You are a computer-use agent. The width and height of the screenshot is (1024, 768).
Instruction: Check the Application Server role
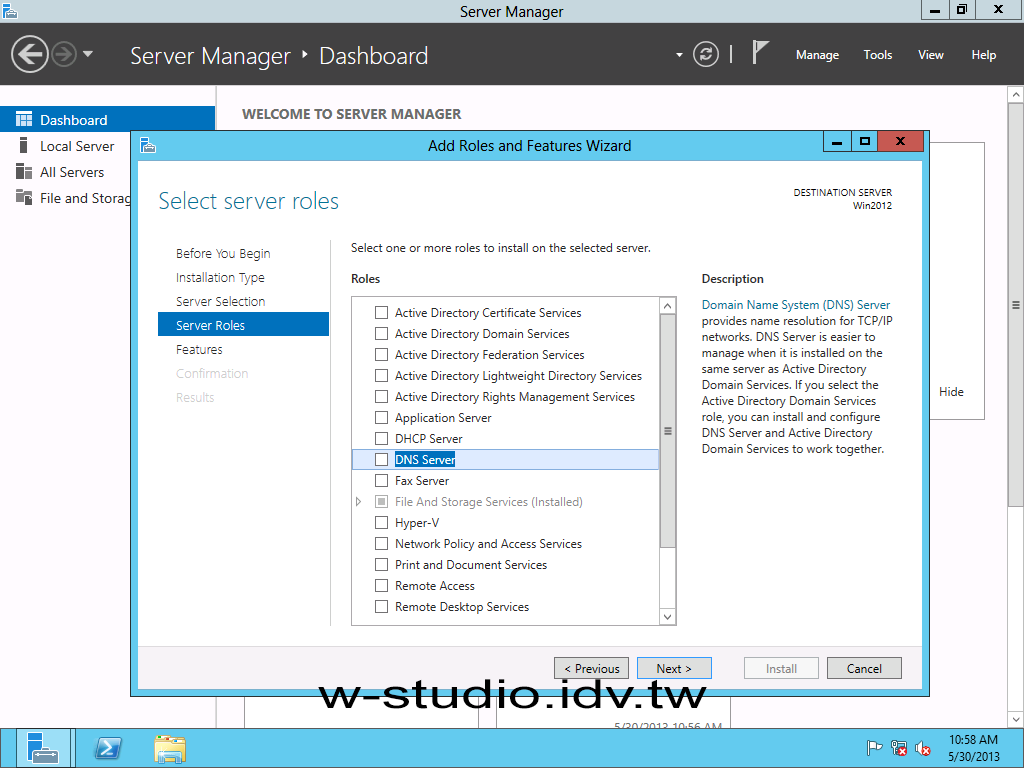[x=381, y=417]
